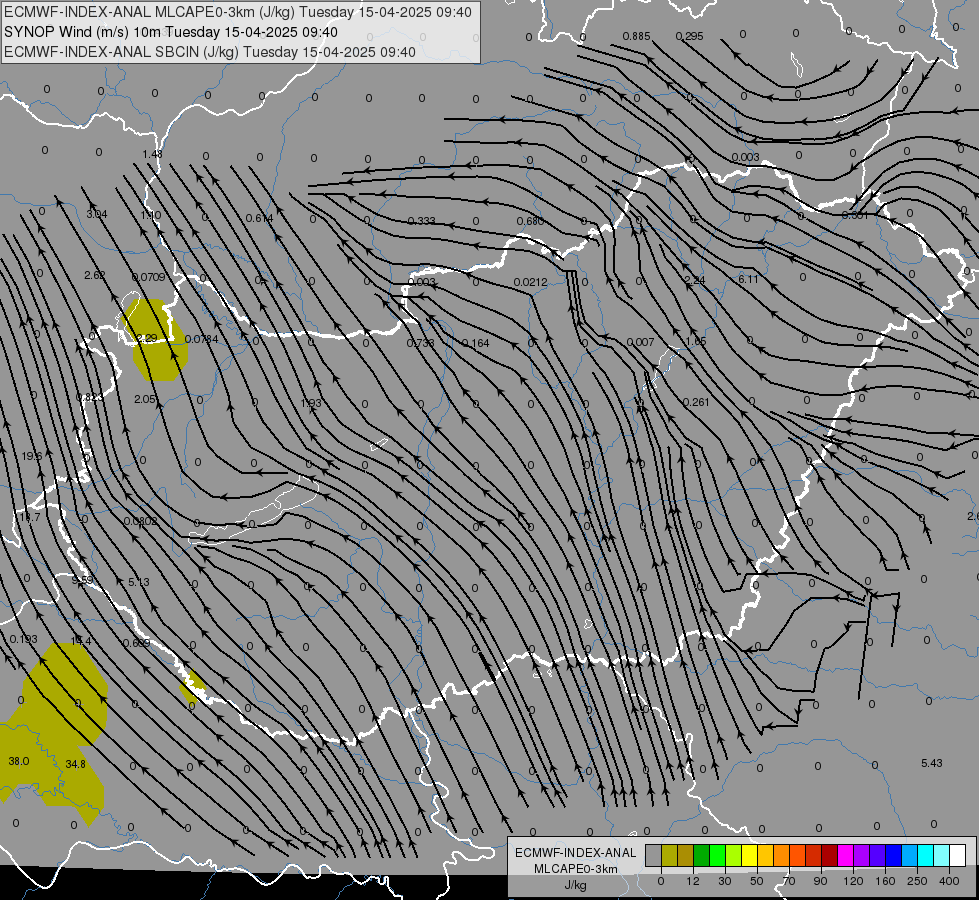The width and height of the screenshot is (979, 900).
Task: Click the map value 5.43
Action: coord(932,763)
